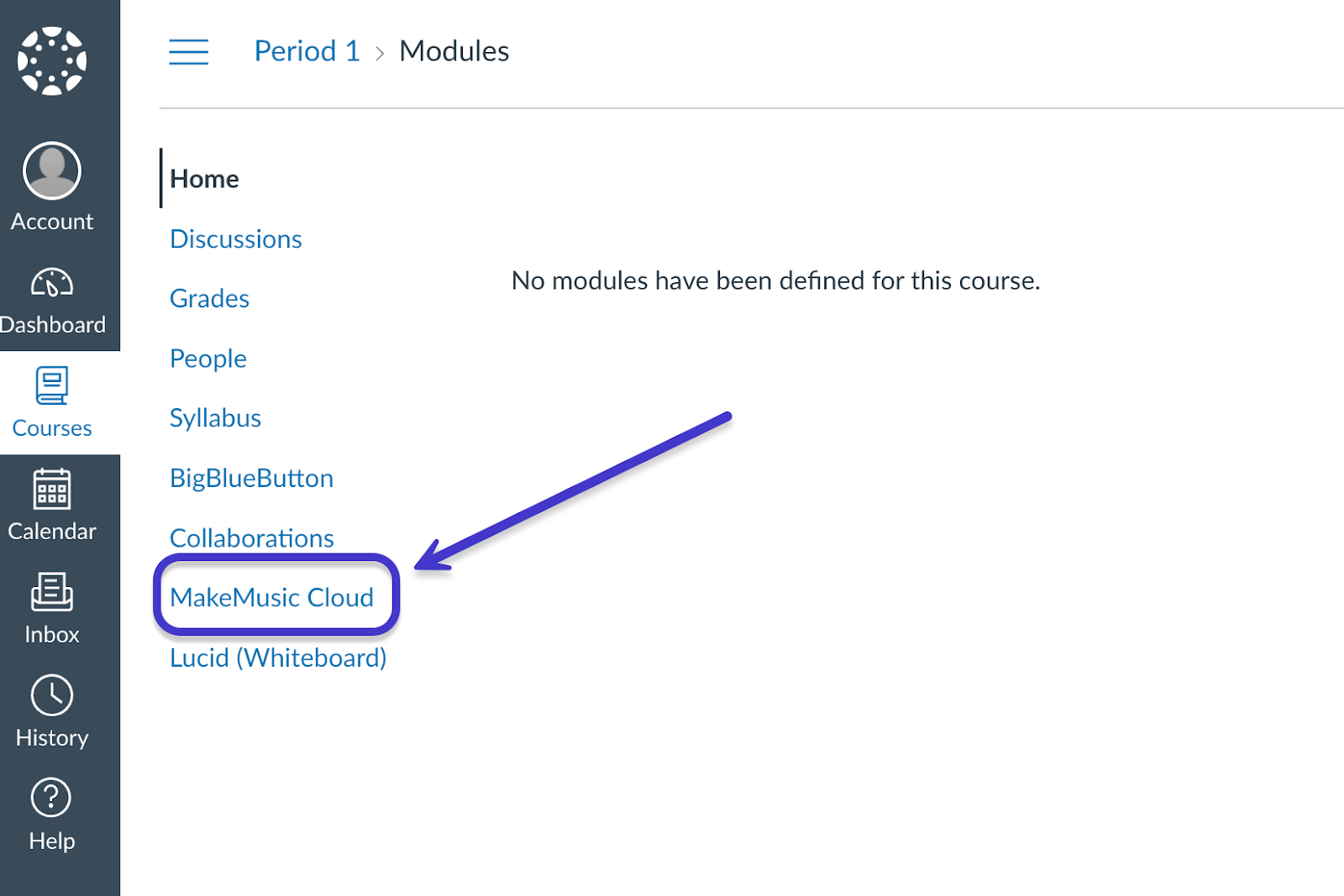Image resolution: width=1344 pixels, height=896 pixels.
Task: Open the MakeMusic Cloud link
Action: tap(272, 597)
